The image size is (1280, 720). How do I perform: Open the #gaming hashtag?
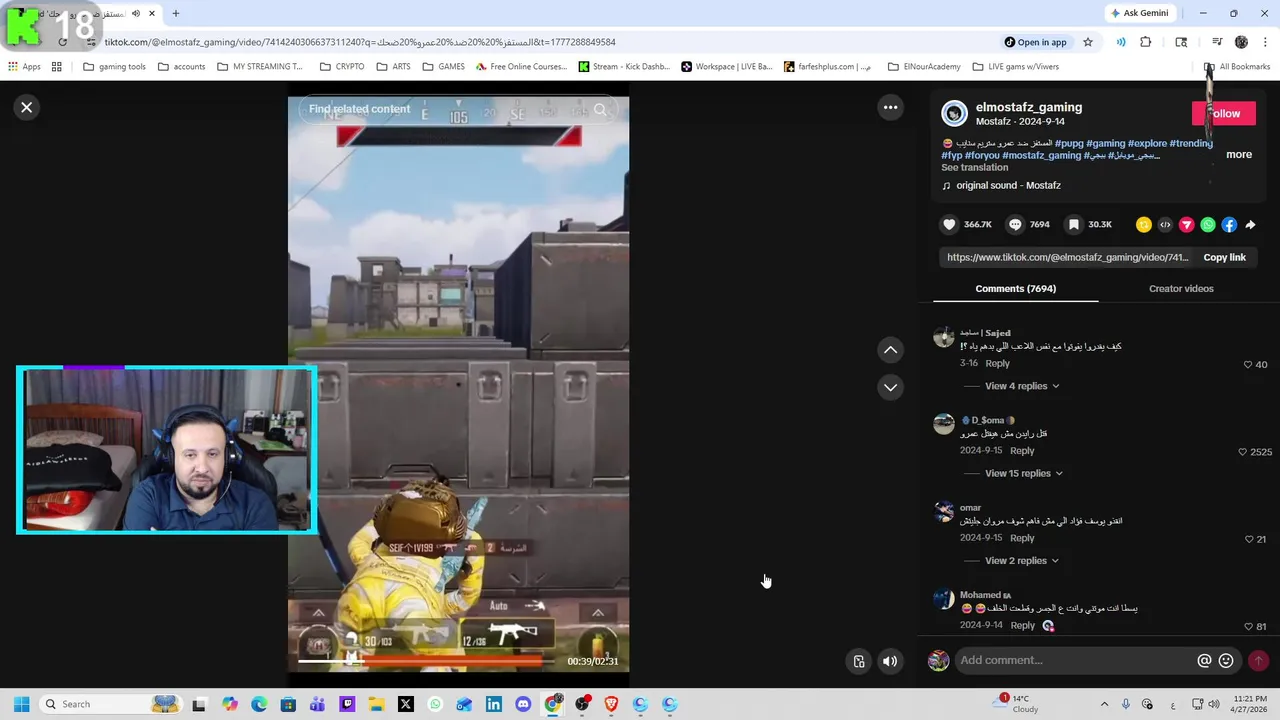[x=1105, y=143]
